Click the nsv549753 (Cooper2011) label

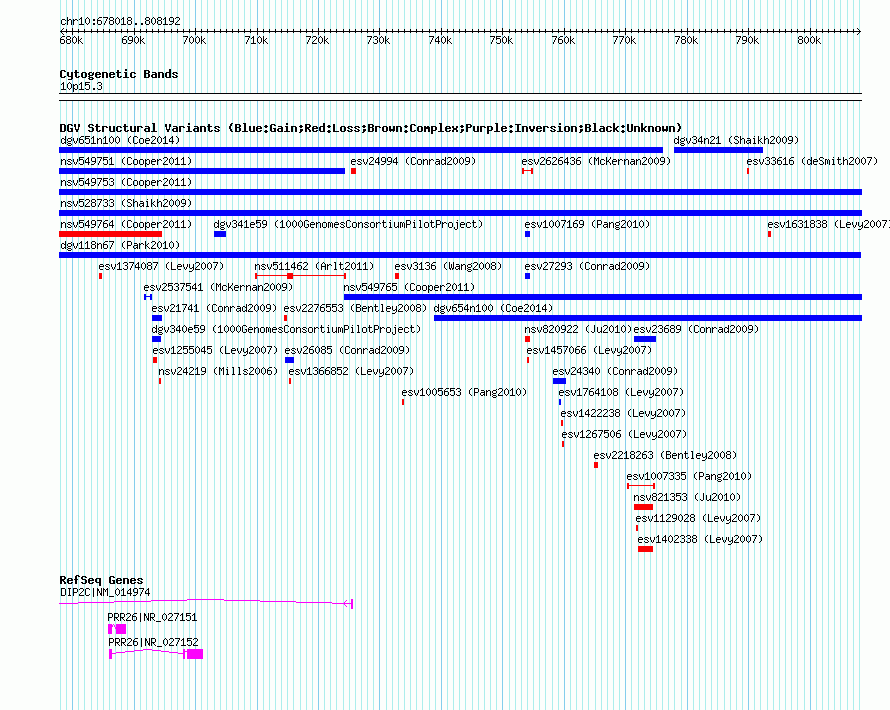(126, 182)
